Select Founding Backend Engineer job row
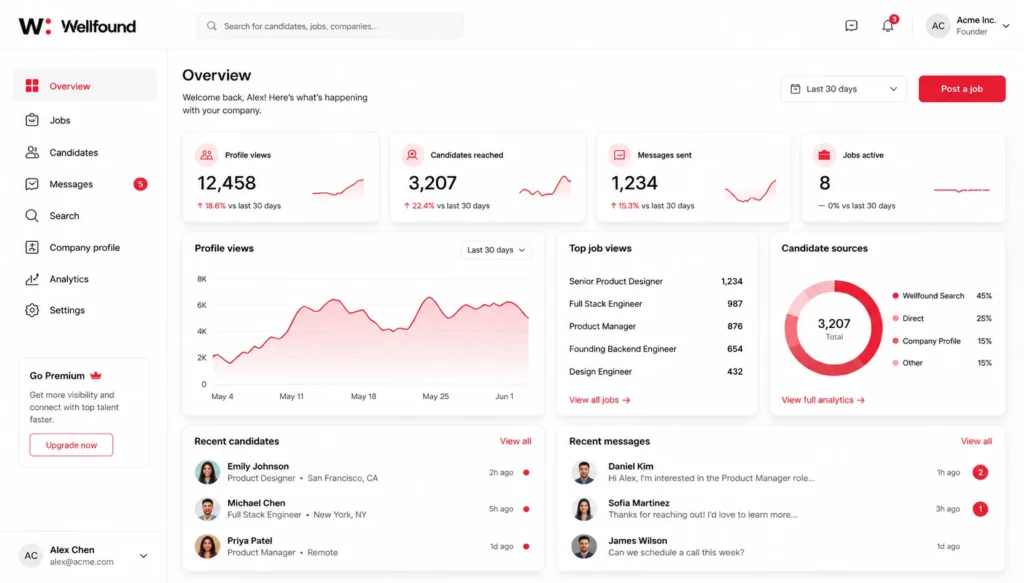The width and height of the screenshot is (1024, 583). (656, 349)
